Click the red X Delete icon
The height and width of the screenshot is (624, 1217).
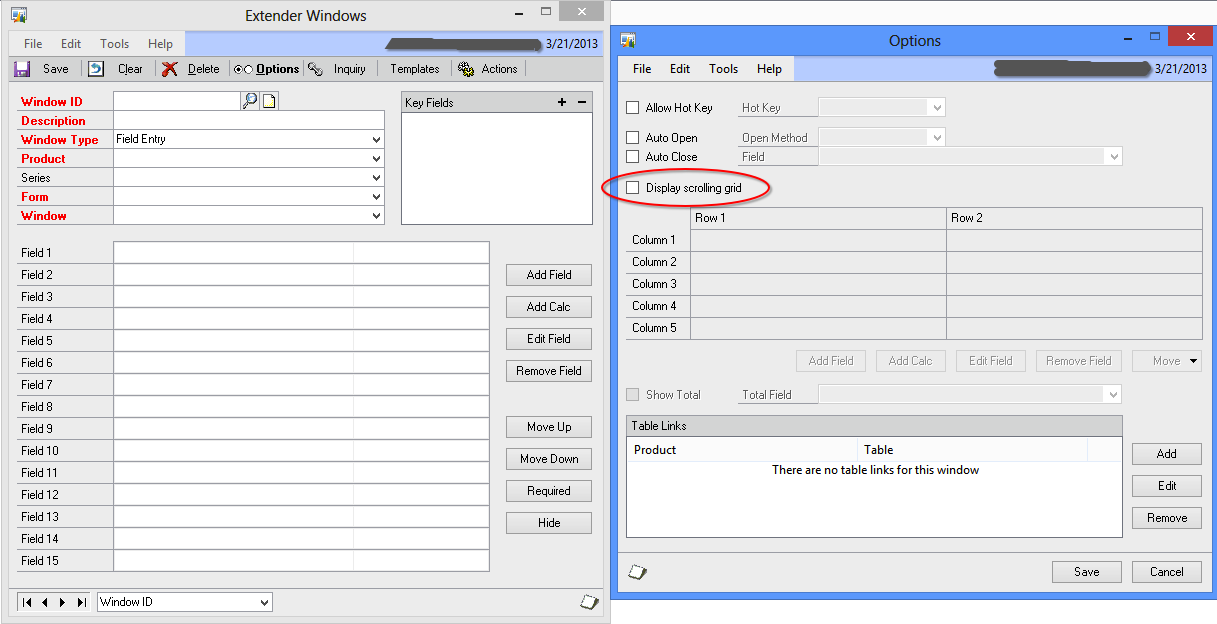click(170, 69)
